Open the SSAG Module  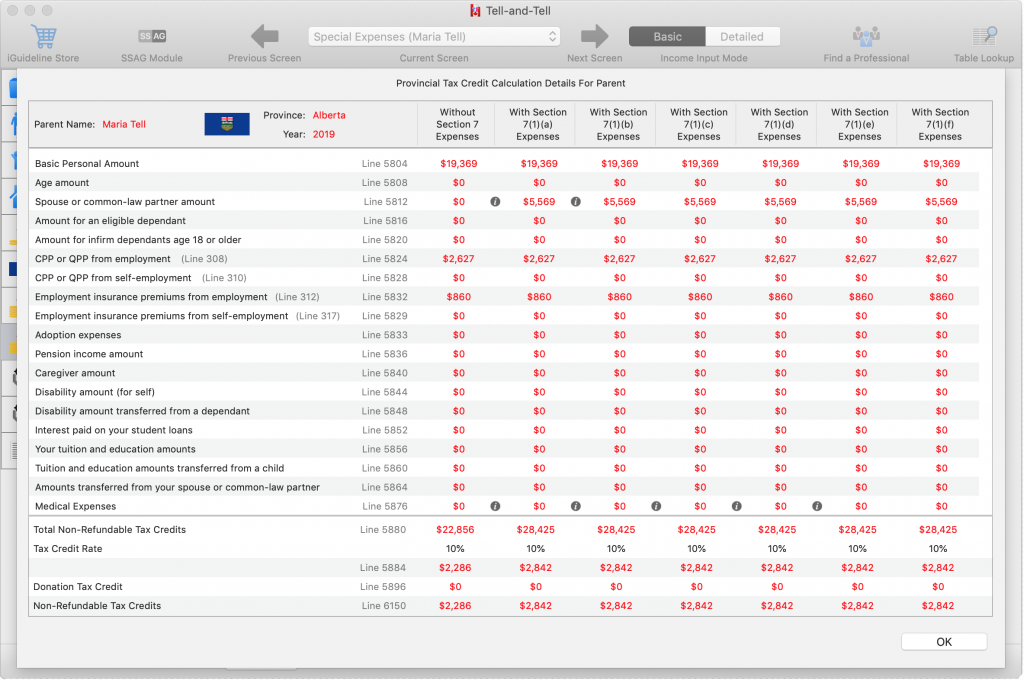152,37
